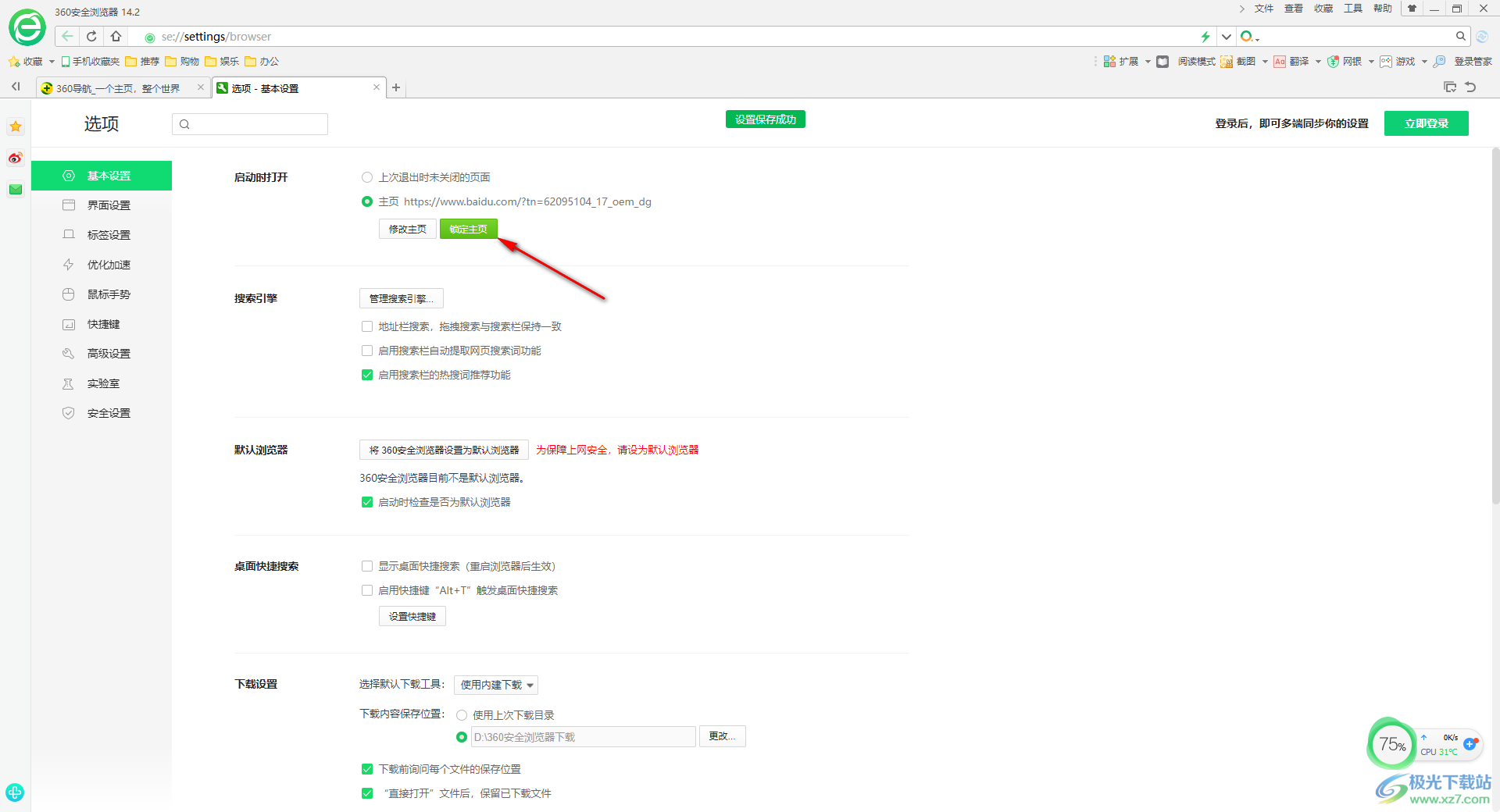This screenshot has height=812, width=1500.
Task: Switch to 界面设置 settings section
Action: [x=102, y=205]
